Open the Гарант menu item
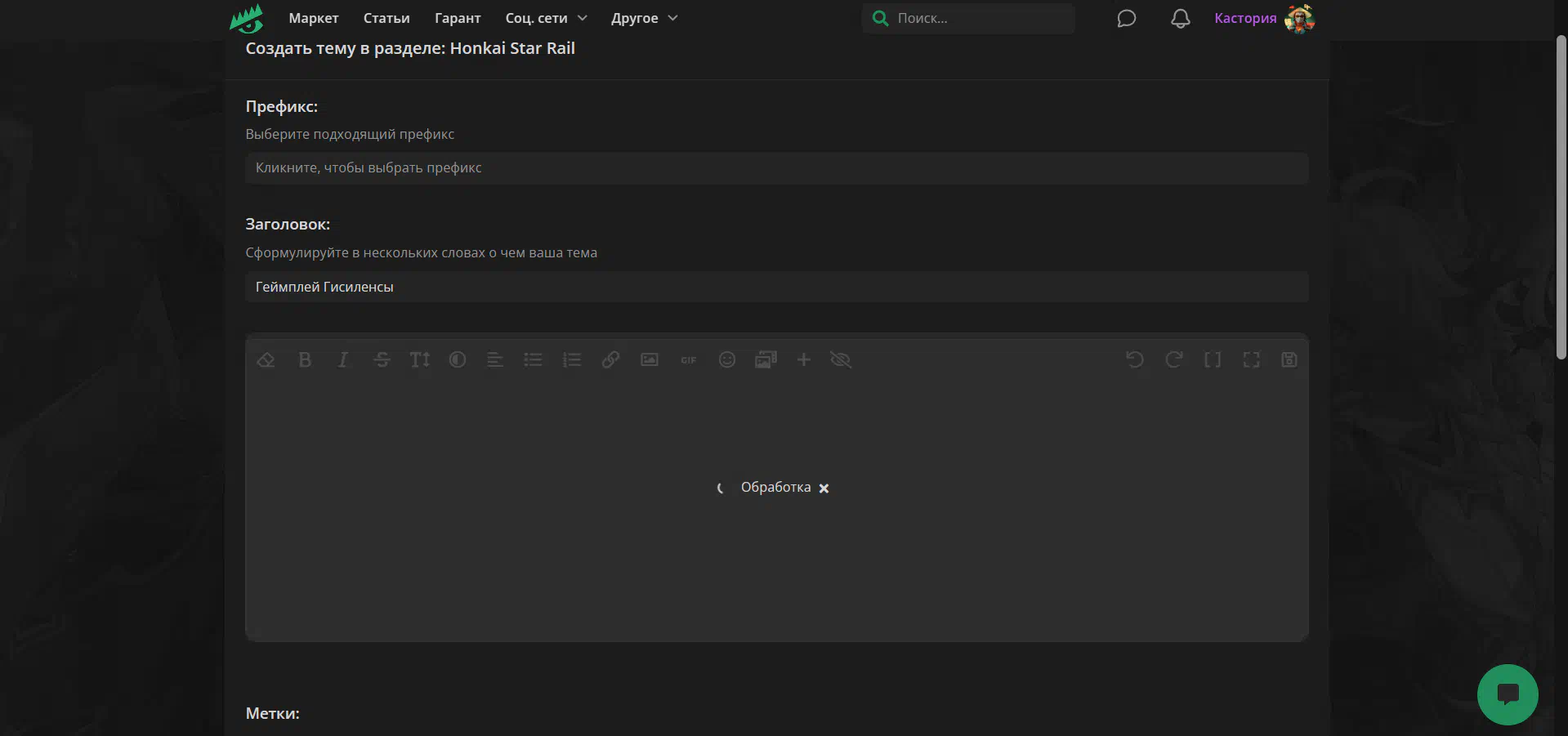Image resolution: width=1568 pixels, height=736 pixels. tap(458, 18)
